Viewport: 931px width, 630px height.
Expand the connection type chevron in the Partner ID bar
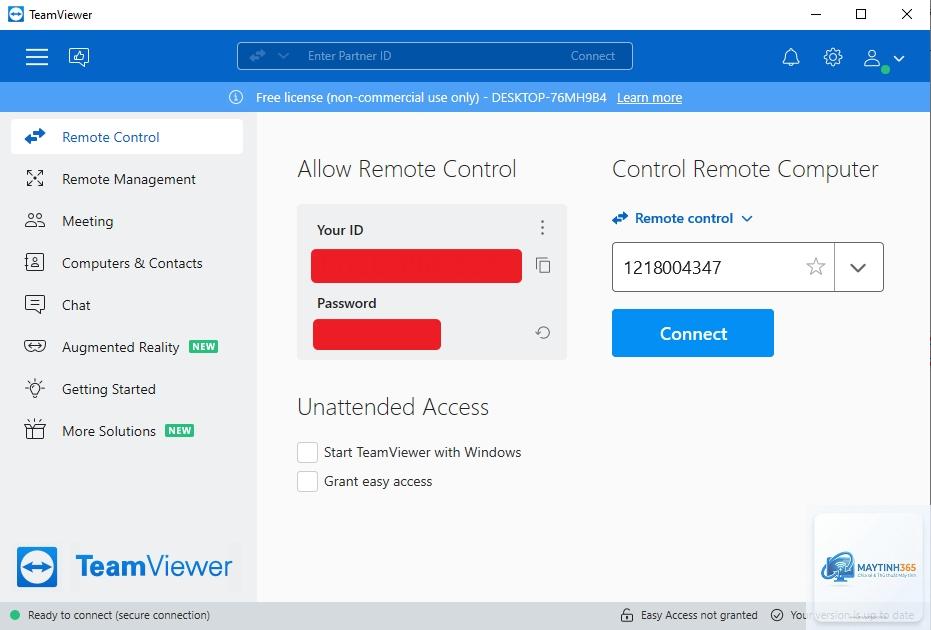(x=283, y=56)
